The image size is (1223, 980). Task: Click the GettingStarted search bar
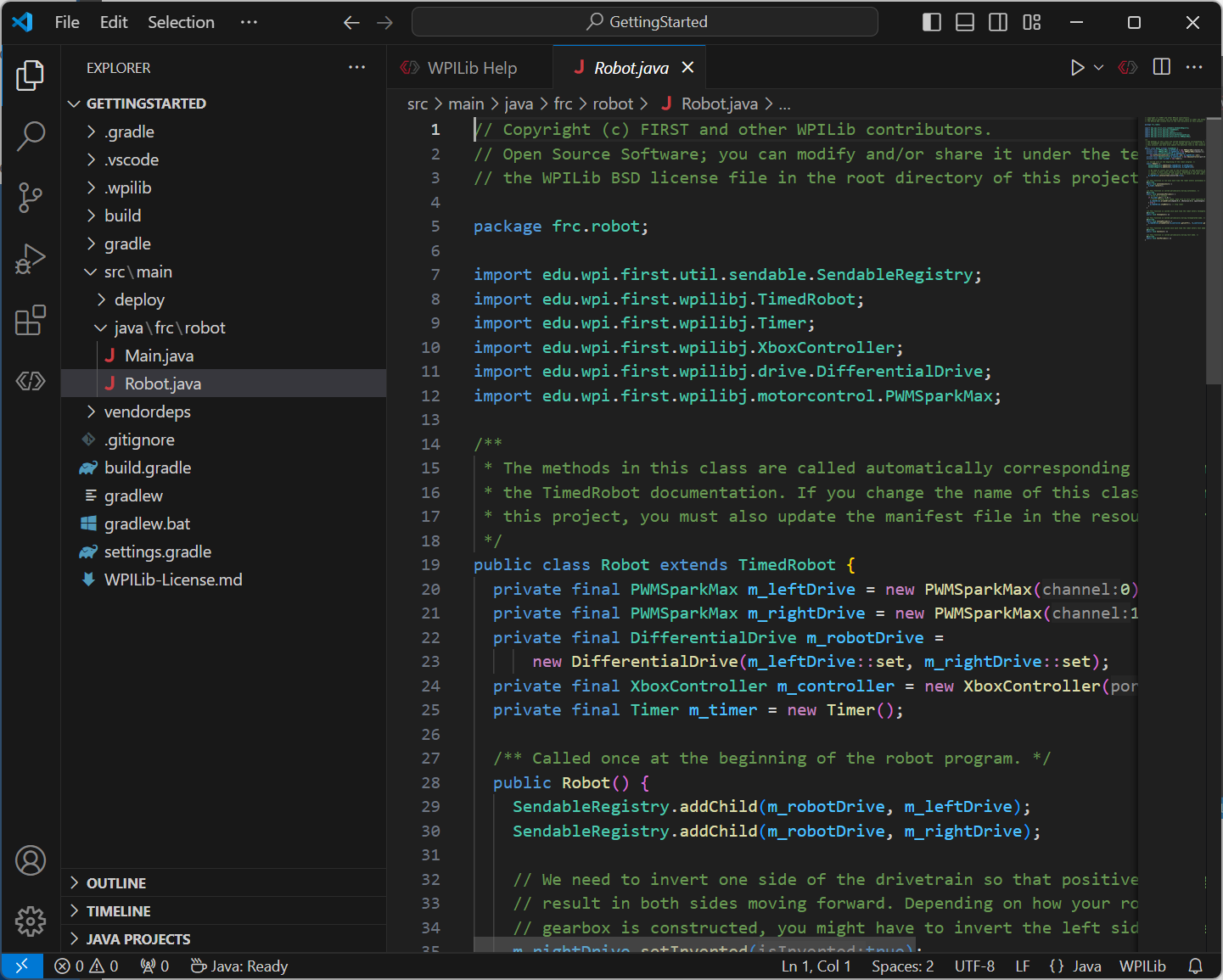644,21
